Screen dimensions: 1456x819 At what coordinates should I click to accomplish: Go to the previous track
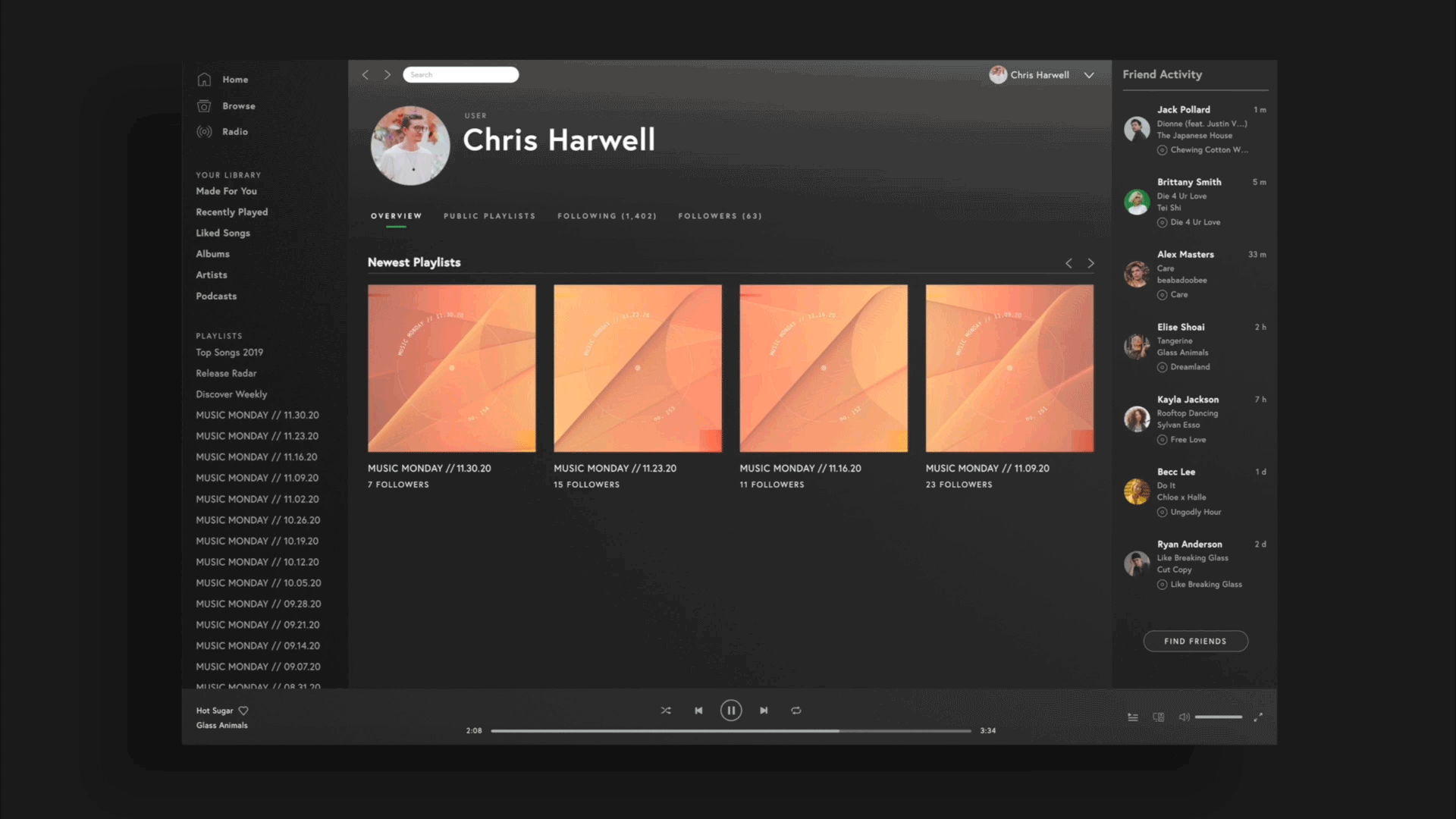(698, 711)
